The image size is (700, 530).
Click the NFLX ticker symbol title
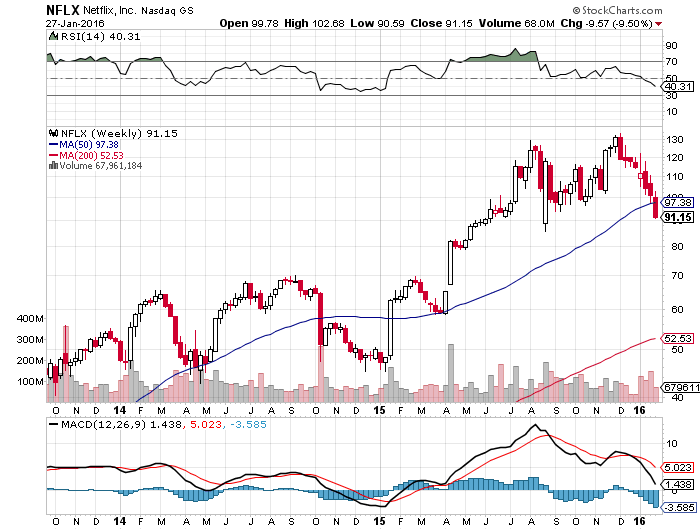pos(63,10)
